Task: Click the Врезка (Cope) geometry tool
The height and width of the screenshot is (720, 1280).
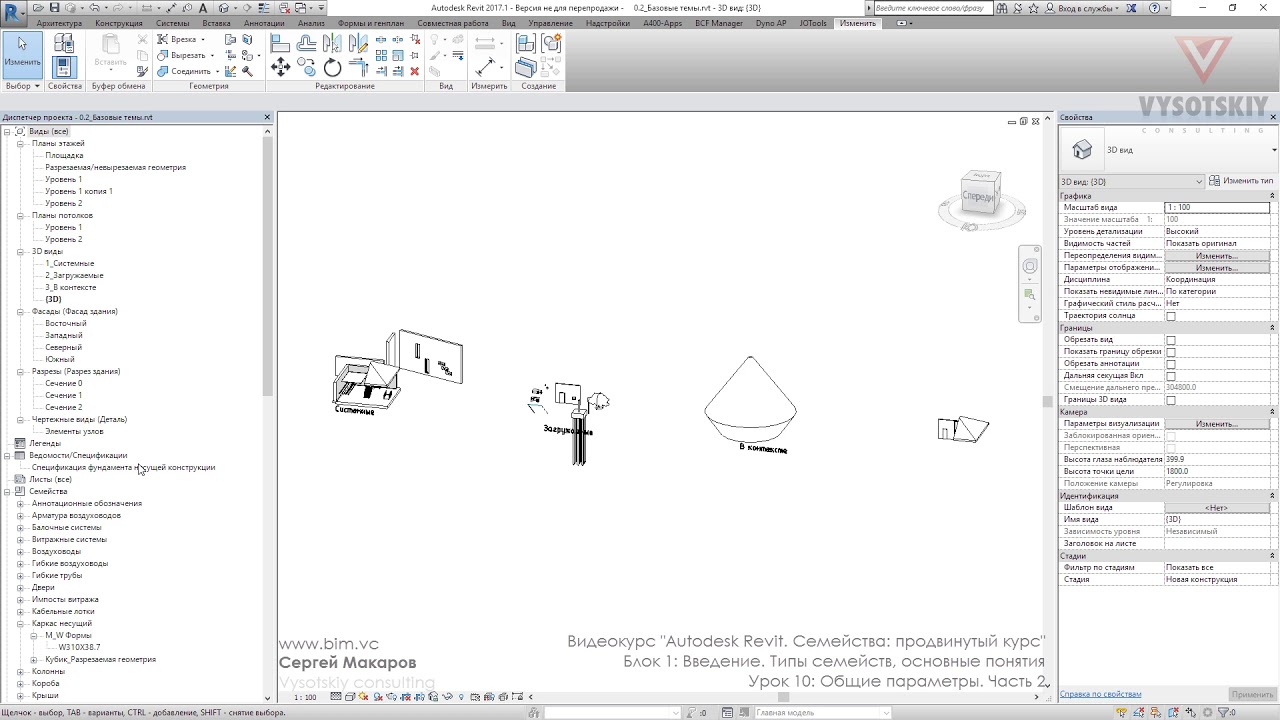Action: pos(180,40)
